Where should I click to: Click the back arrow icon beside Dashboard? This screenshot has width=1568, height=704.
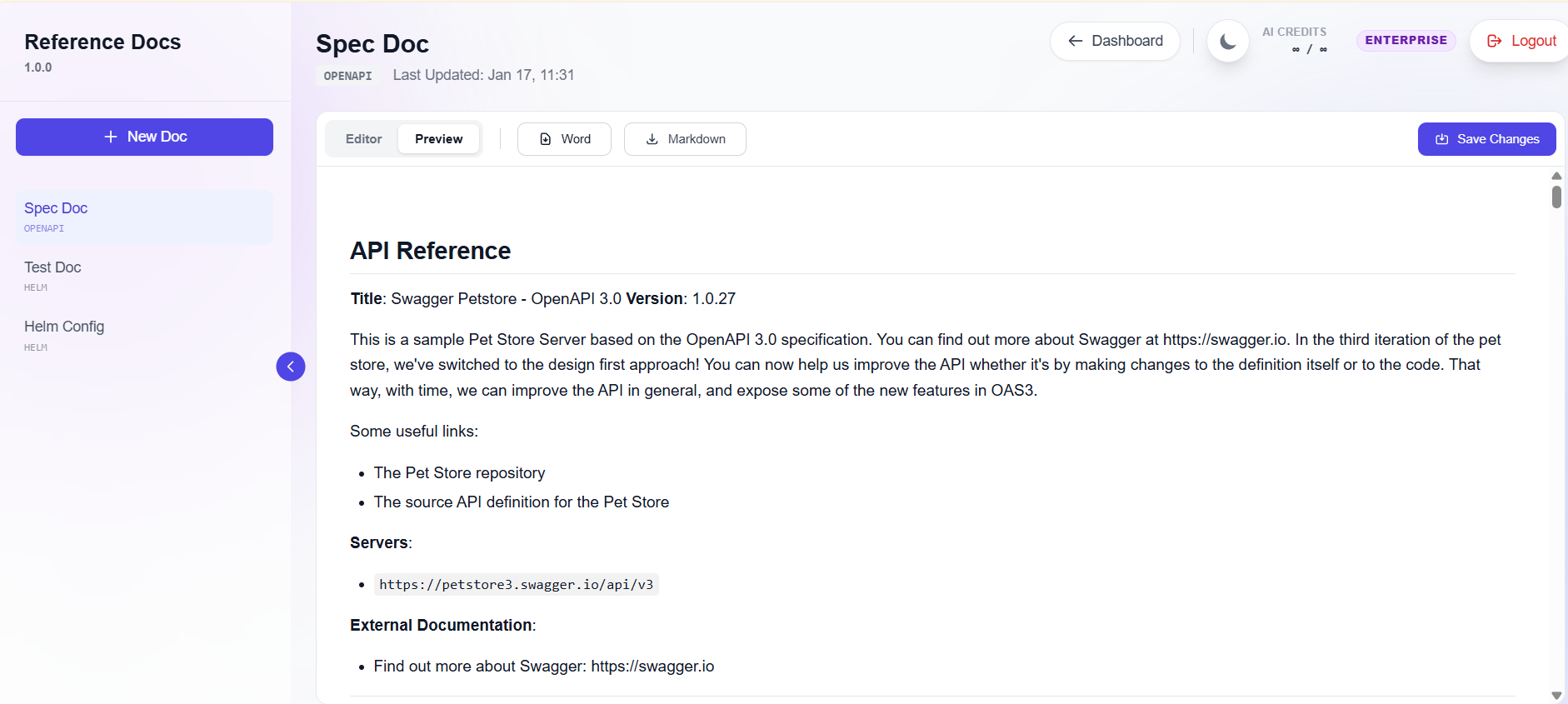click(x=1076, y=41)
